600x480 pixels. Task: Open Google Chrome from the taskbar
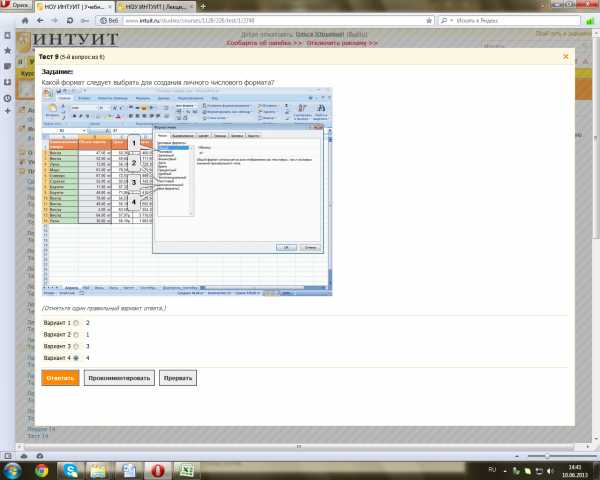[x=41, y=470]
